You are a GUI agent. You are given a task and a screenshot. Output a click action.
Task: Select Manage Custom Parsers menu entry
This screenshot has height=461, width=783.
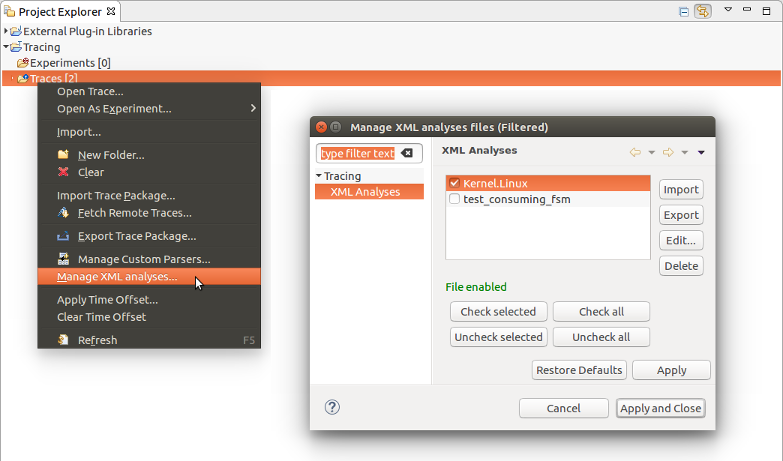pyautogui.click(x=144, y=259)
